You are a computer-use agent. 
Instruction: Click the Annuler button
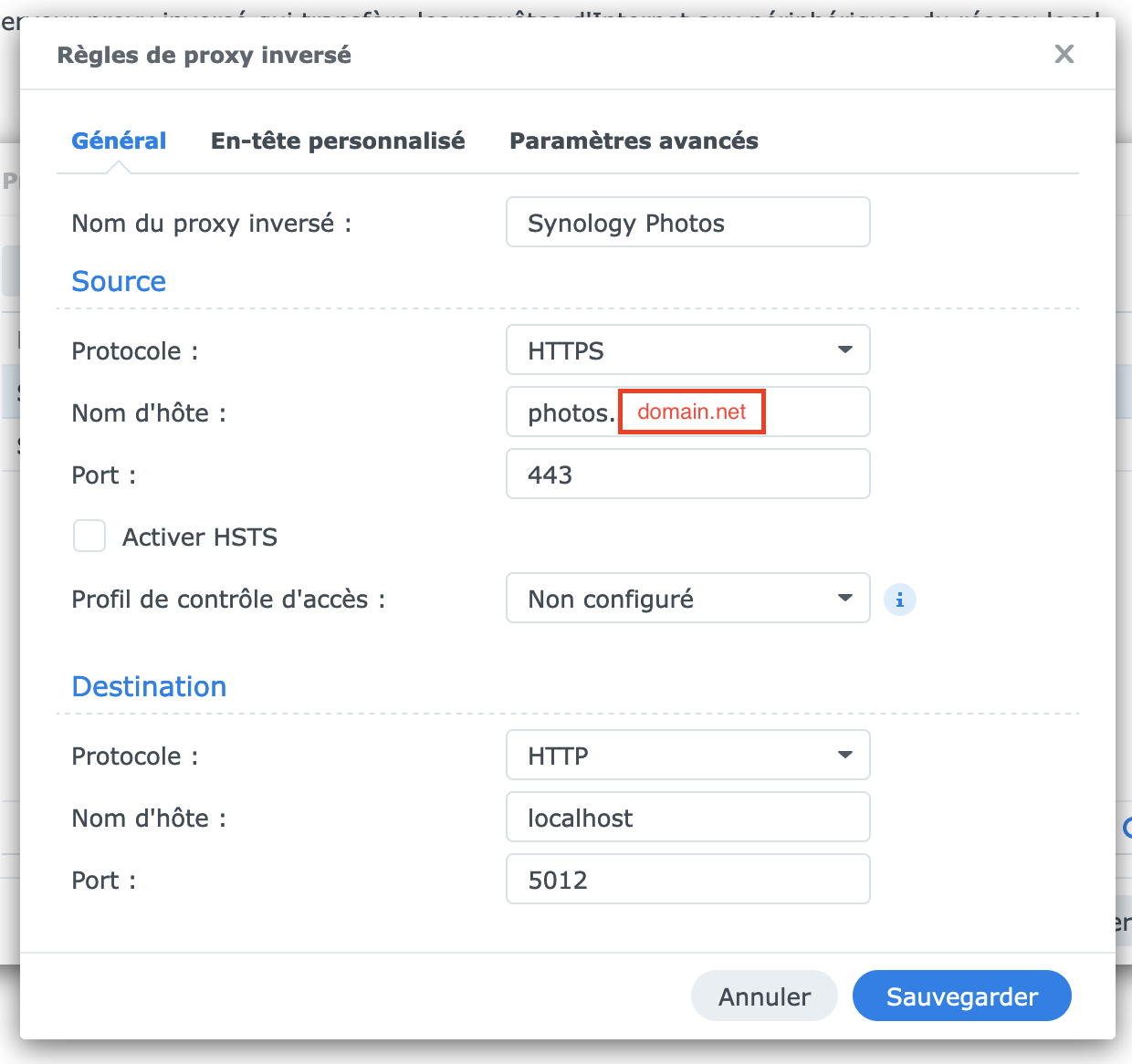coord(764,996)
